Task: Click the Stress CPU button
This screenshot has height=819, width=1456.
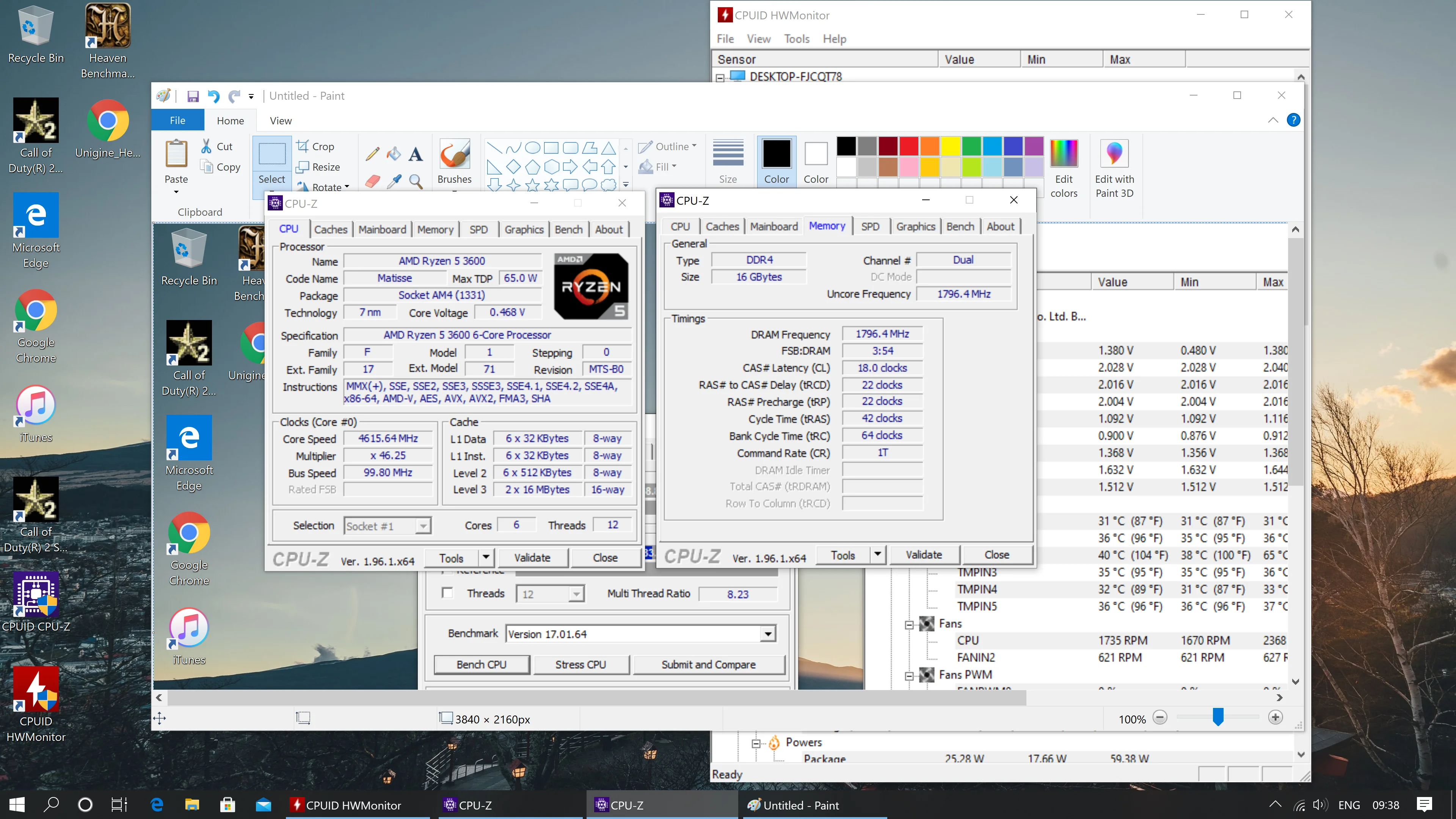Action: pos(581,665)
